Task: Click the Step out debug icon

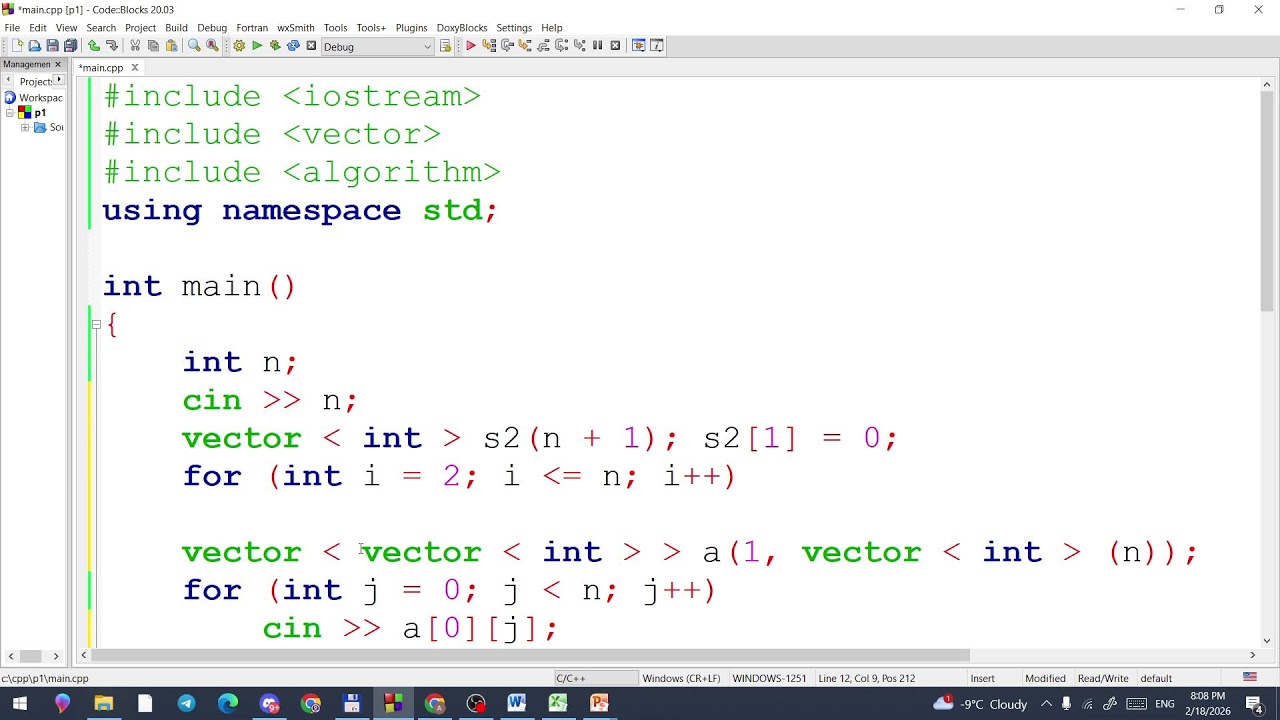Action: [x=543, y=46]
